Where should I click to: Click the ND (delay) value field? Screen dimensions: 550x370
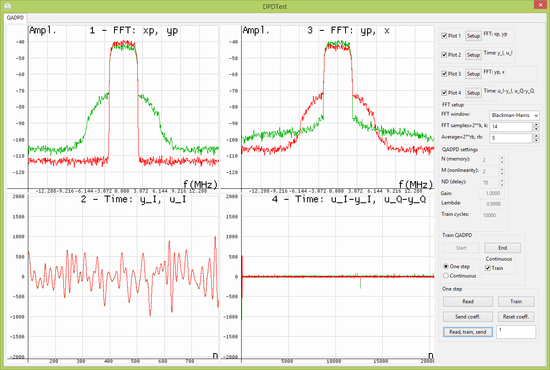[x=489, y=182]
